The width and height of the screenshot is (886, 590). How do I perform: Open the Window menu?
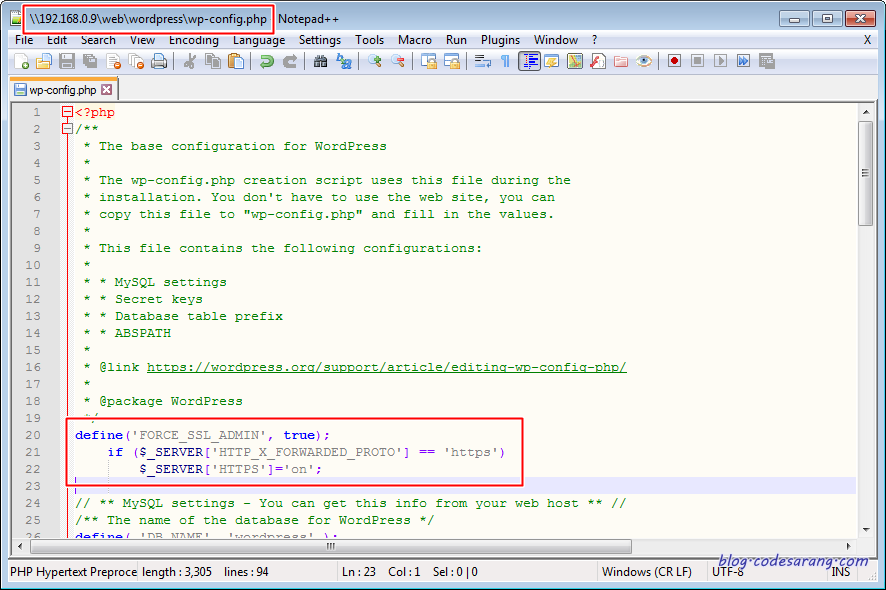point(555,40)
